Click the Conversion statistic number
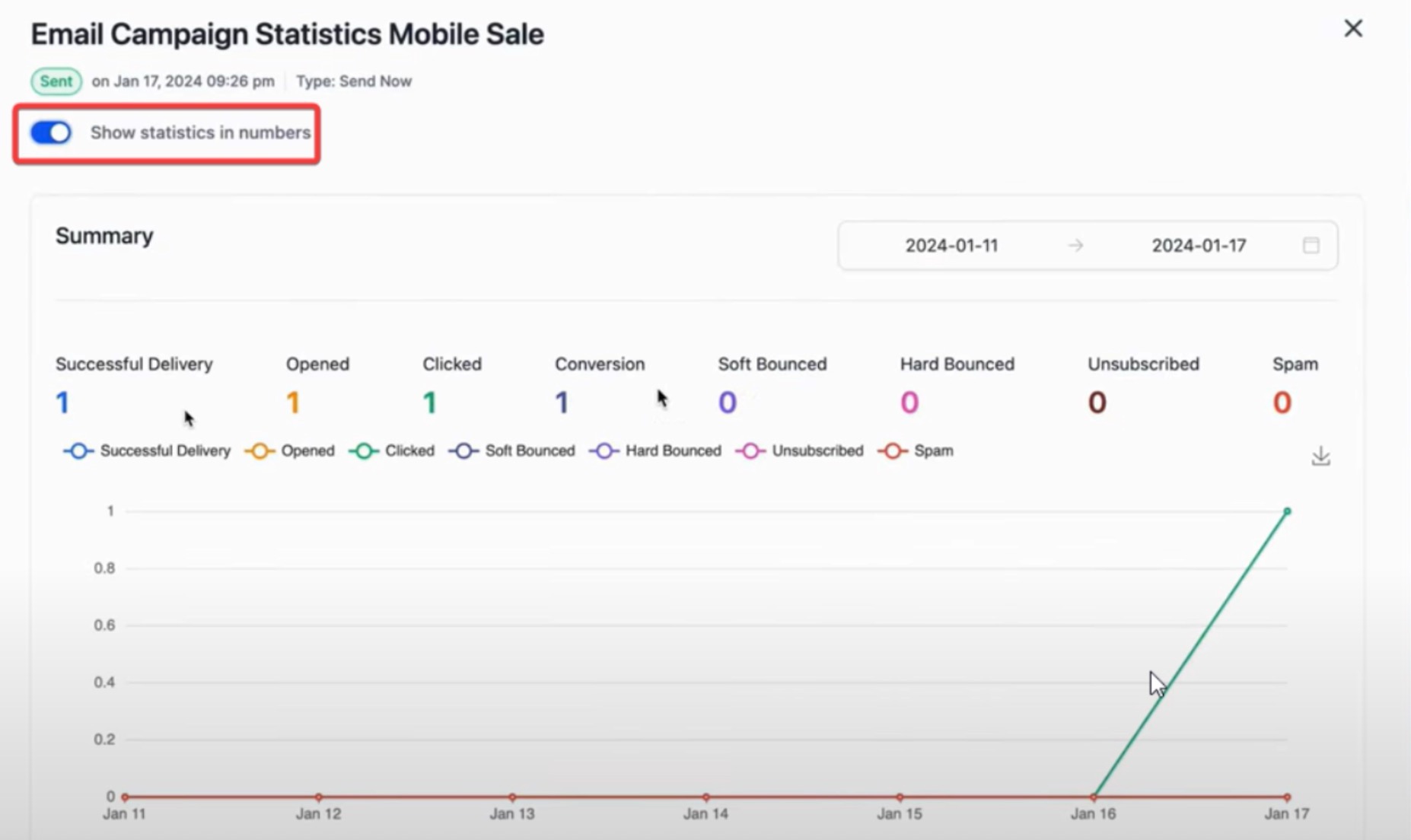 562,402
